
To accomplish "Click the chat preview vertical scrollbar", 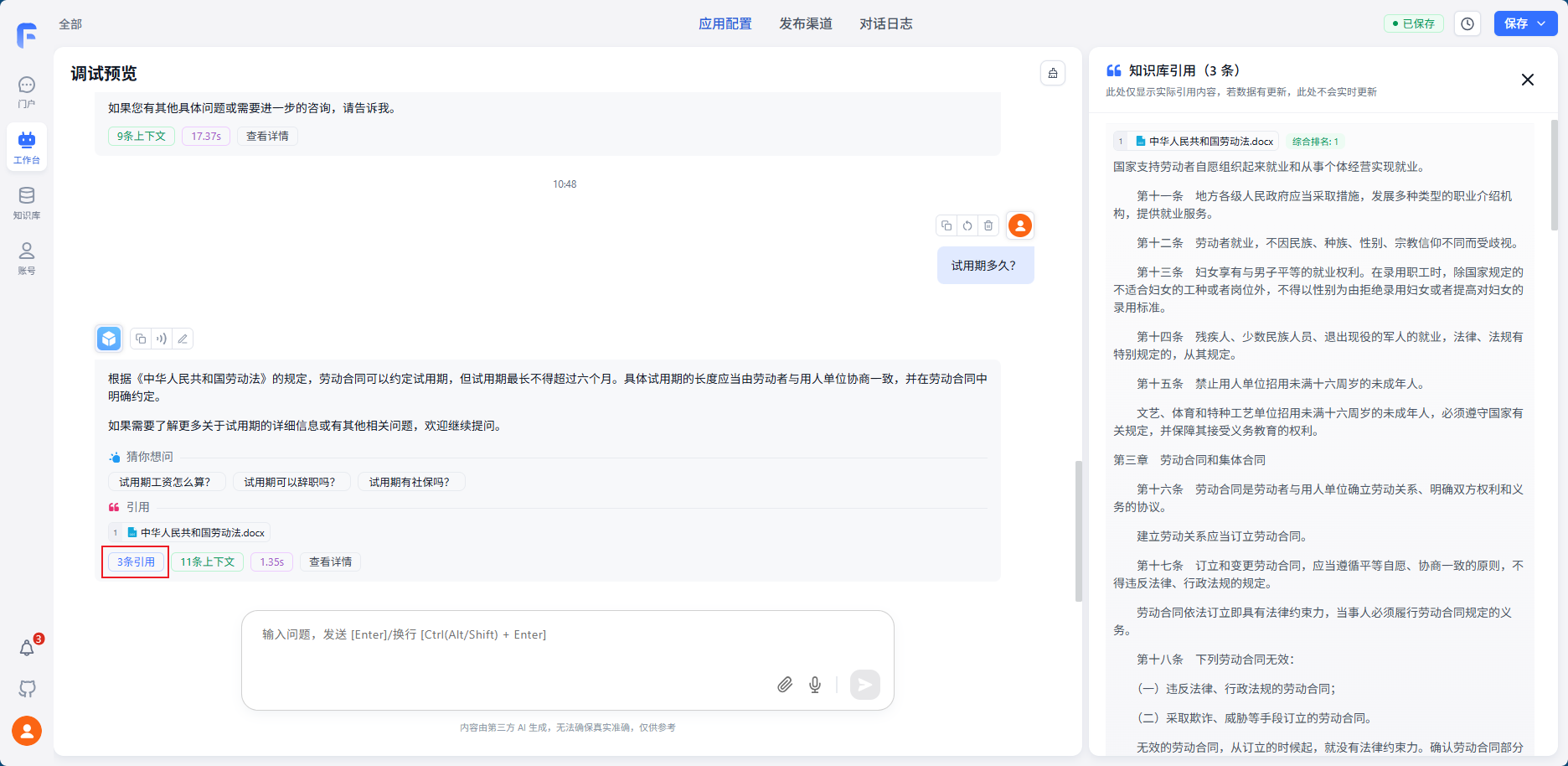I will (x=1078, y=530).
